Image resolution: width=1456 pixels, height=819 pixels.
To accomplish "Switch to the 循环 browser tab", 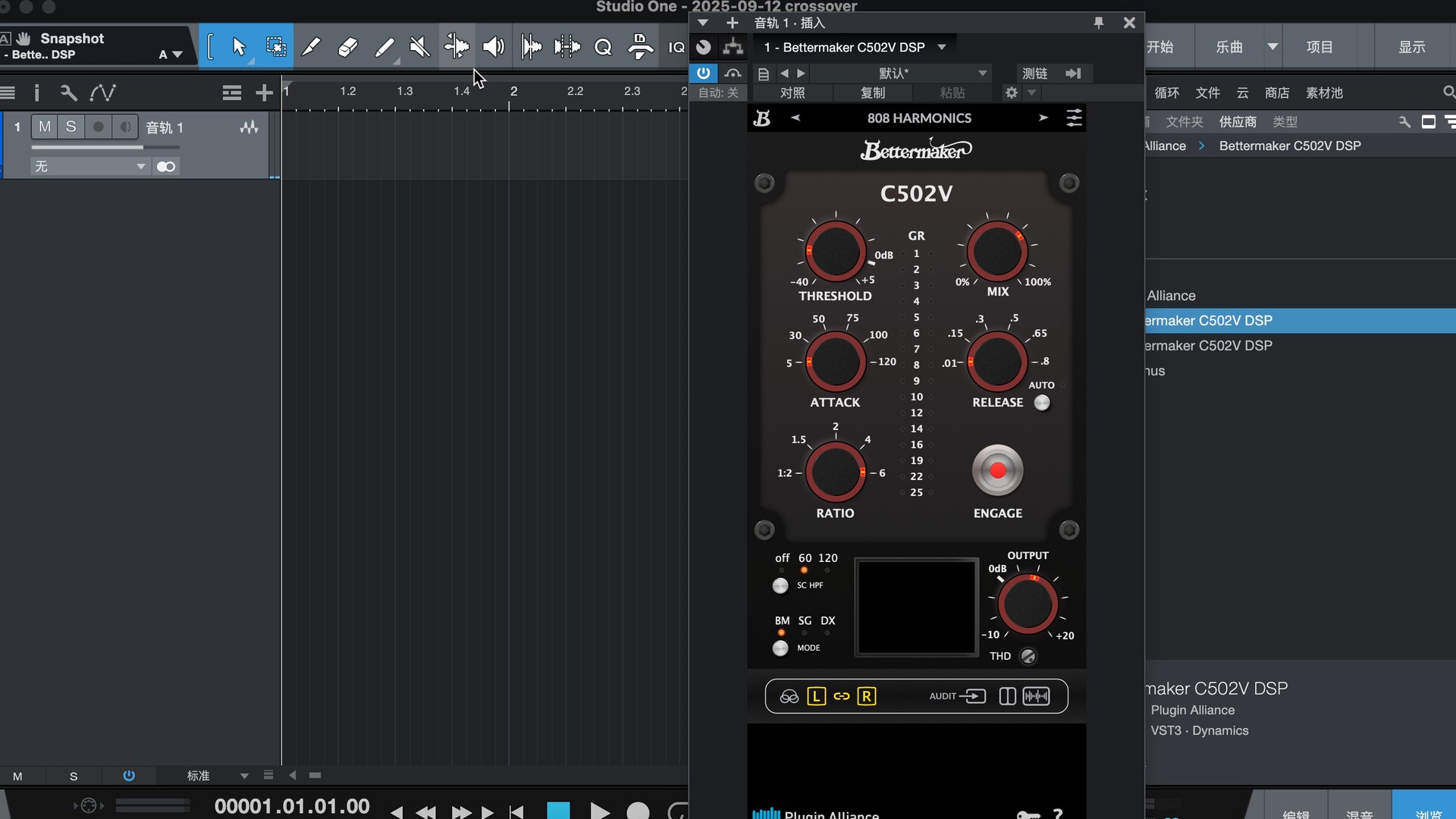I will 1166,93.
